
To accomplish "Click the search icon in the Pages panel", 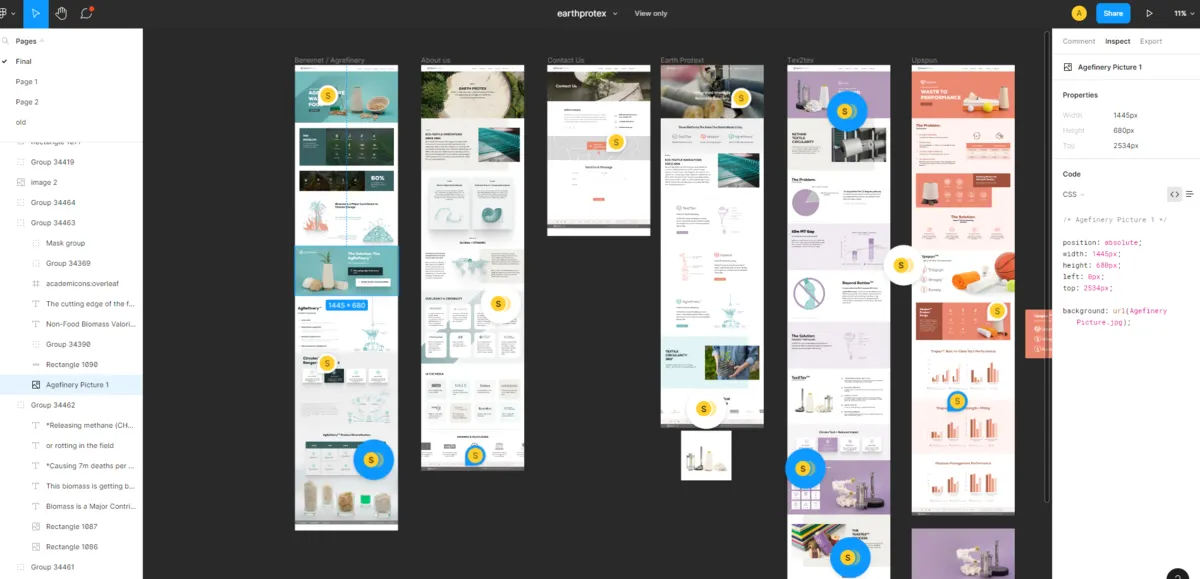I will [6, 41].
